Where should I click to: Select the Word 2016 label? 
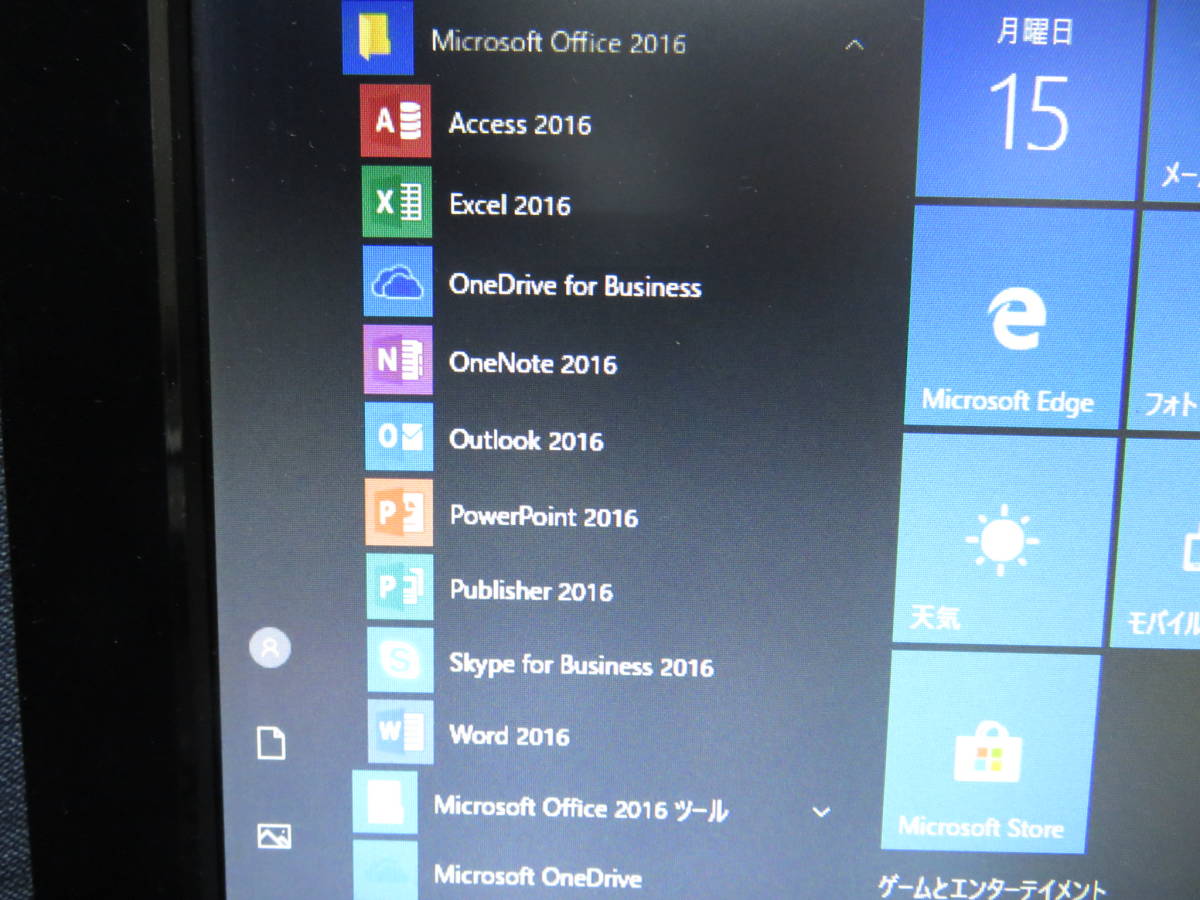[509, 736]
